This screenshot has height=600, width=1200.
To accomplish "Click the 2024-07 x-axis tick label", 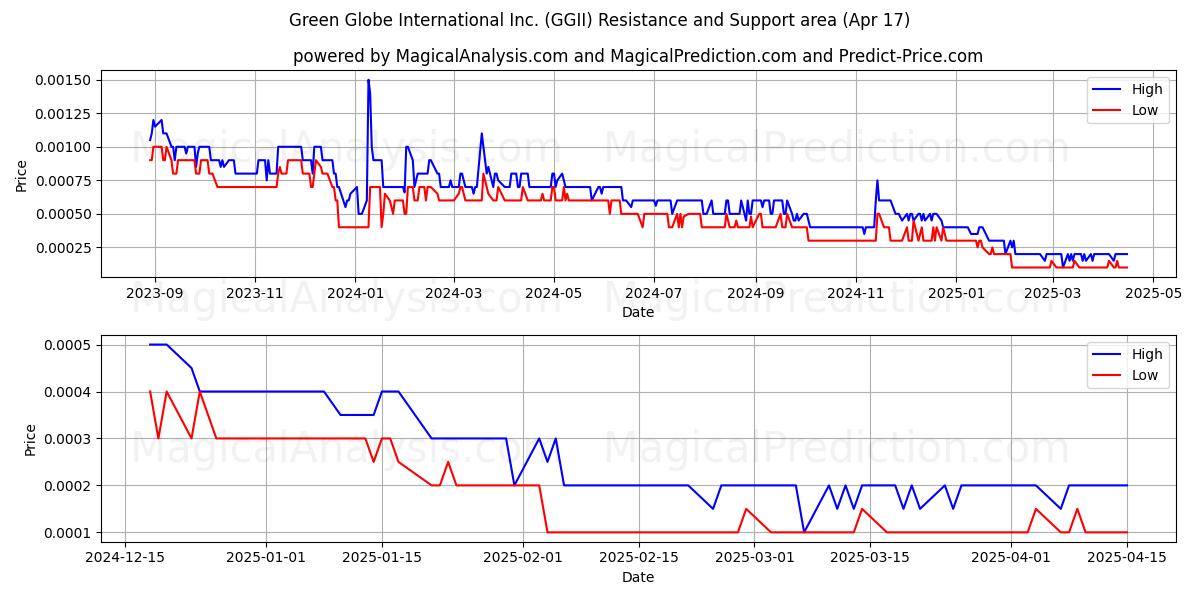I will click(x=653, y=294).
